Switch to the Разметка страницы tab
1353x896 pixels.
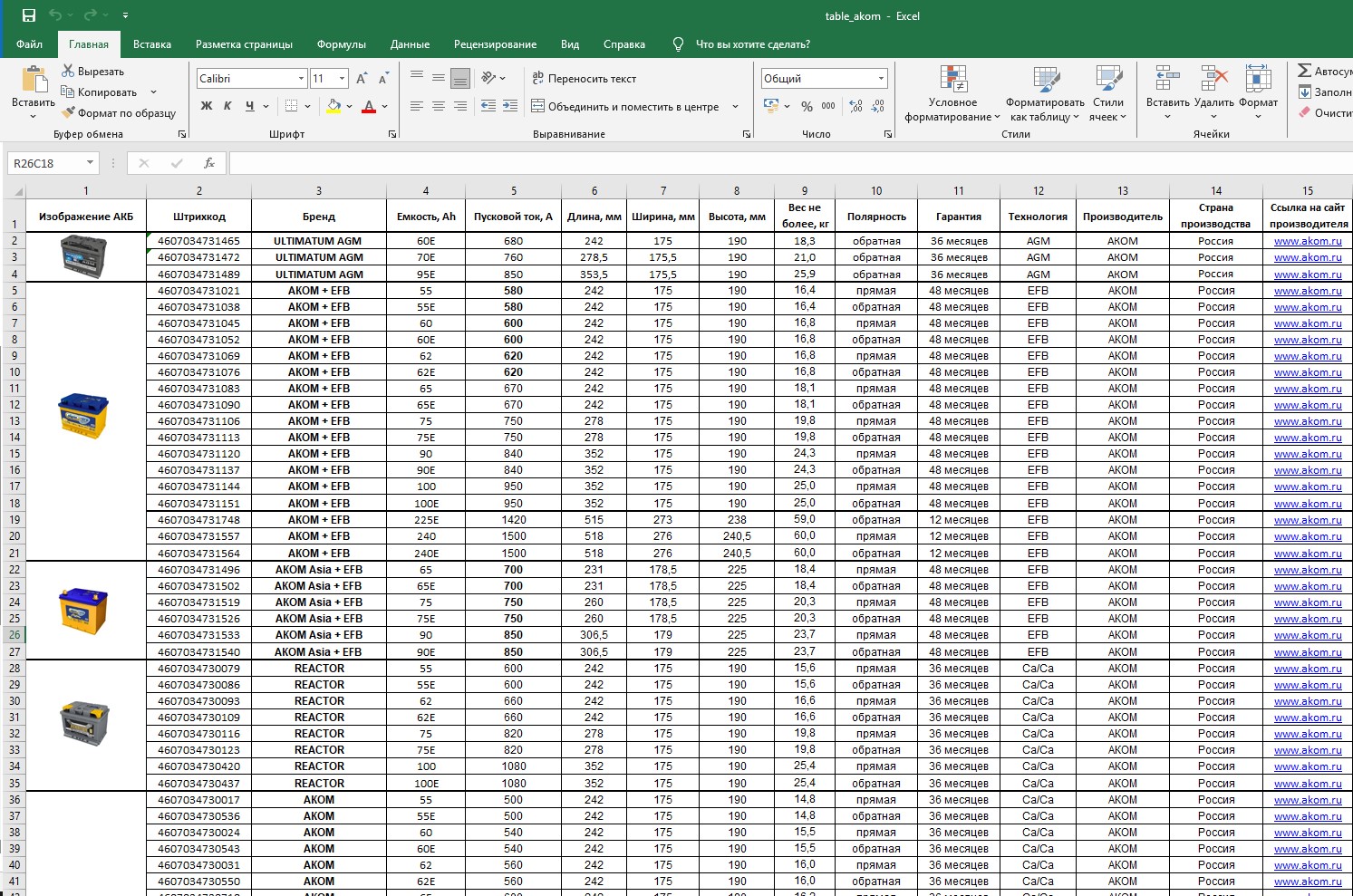244,43
